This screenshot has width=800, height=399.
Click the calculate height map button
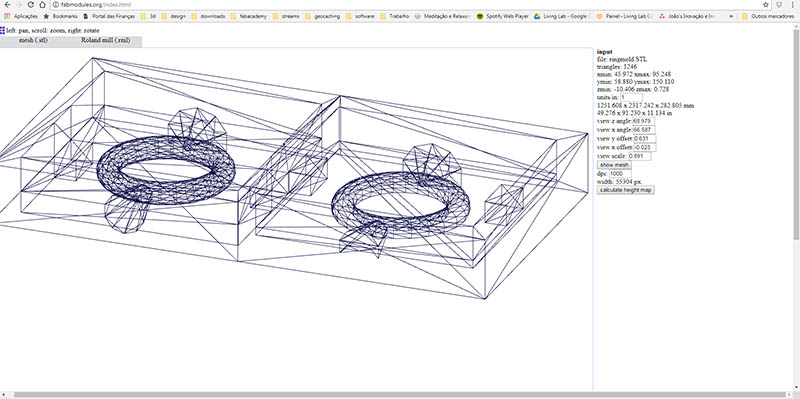pos(626,190)
